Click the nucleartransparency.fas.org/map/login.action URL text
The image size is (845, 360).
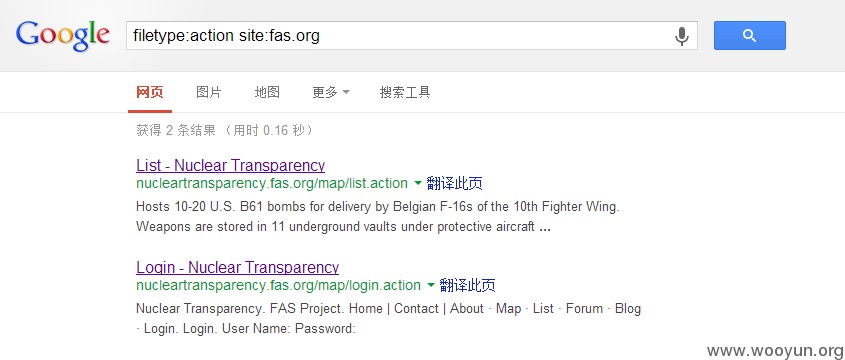click(x=279, y=285)
